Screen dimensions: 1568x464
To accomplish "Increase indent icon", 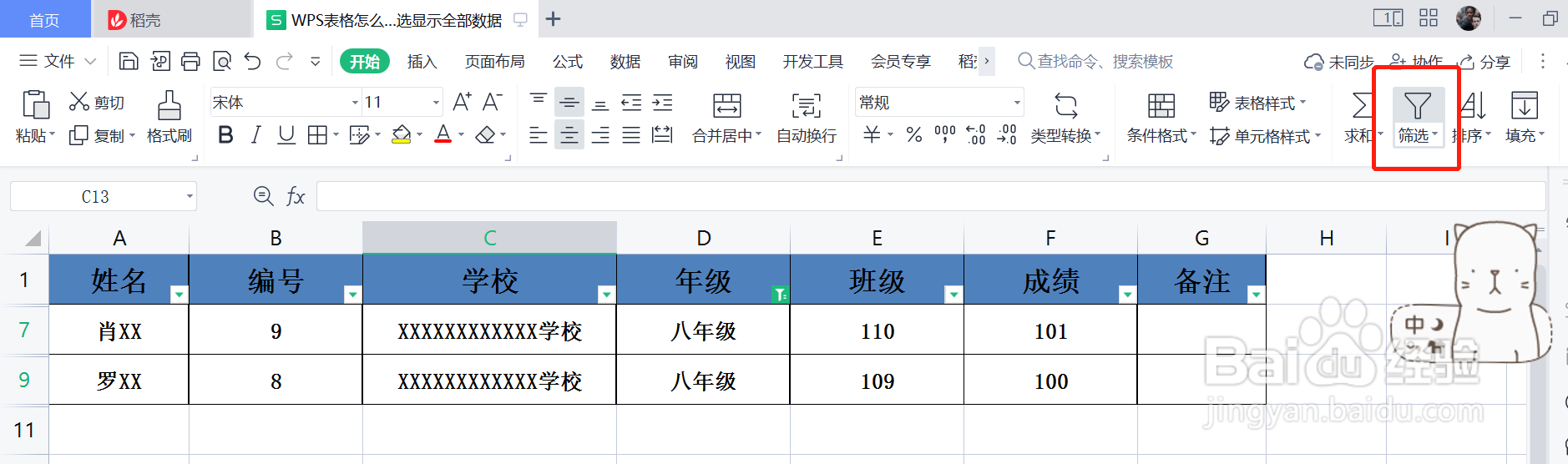I will (x=663, y=103).
